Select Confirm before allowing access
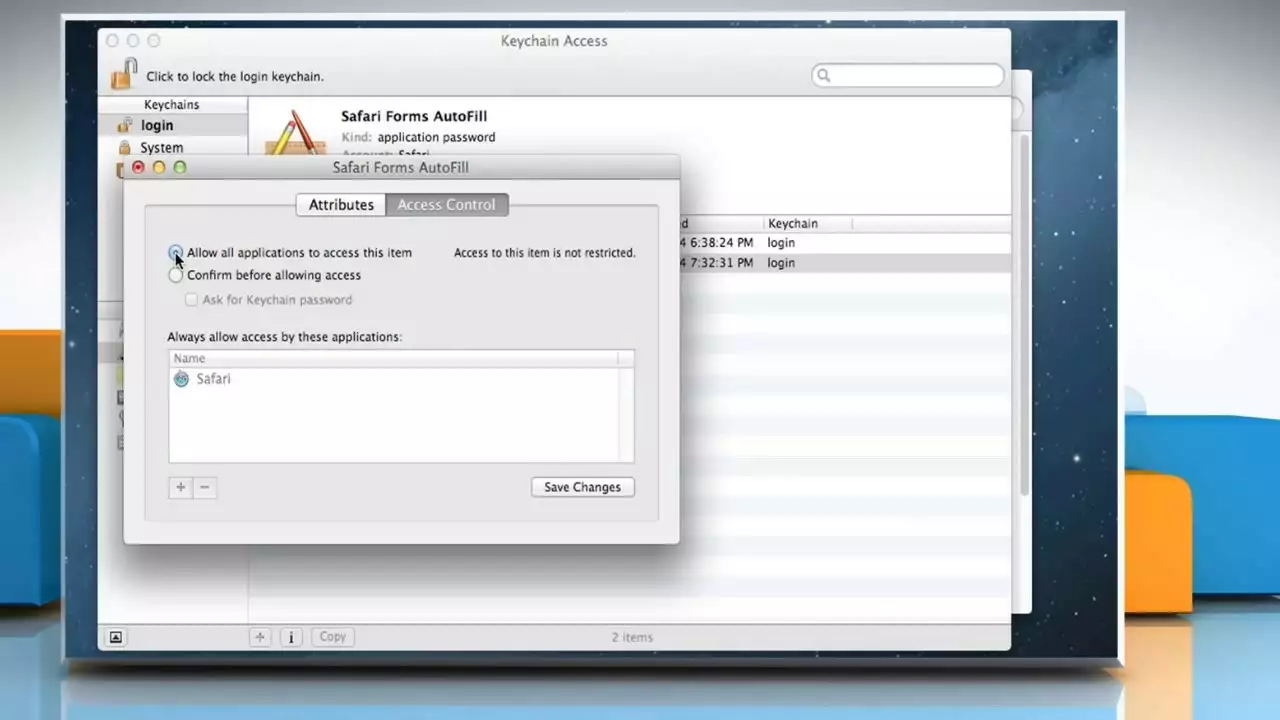 [x=176, y=275]
